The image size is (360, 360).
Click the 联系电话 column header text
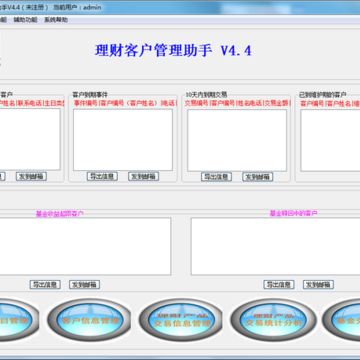click(30, 103)
